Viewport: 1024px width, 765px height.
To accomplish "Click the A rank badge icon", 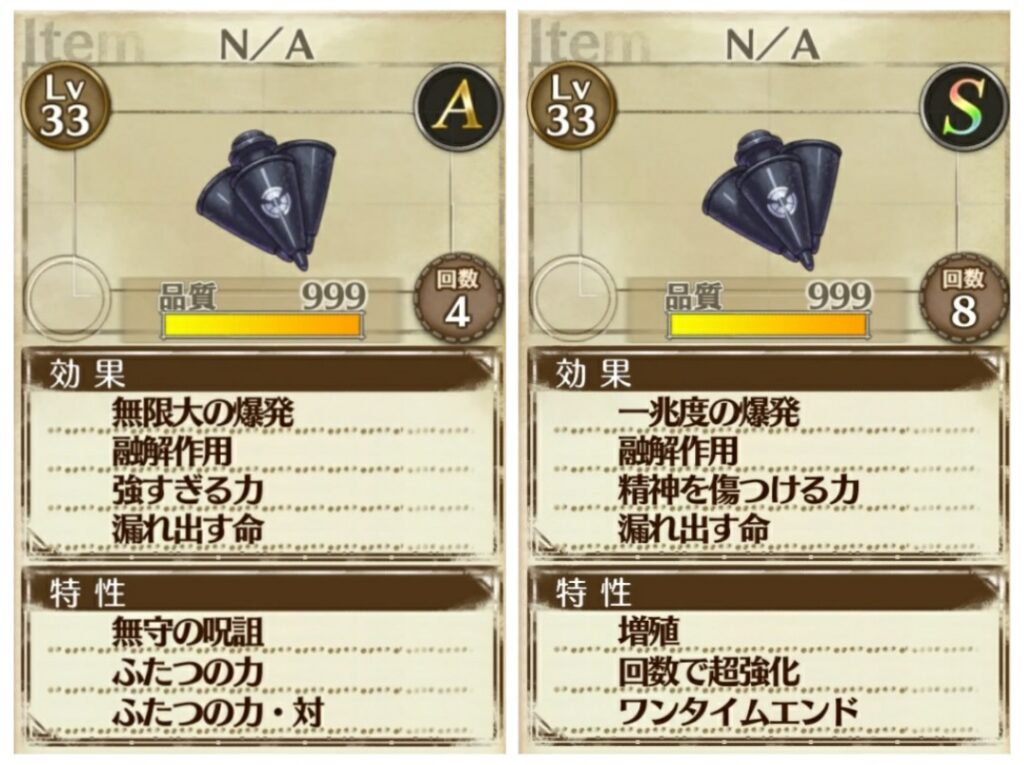I will coord(458,106).
